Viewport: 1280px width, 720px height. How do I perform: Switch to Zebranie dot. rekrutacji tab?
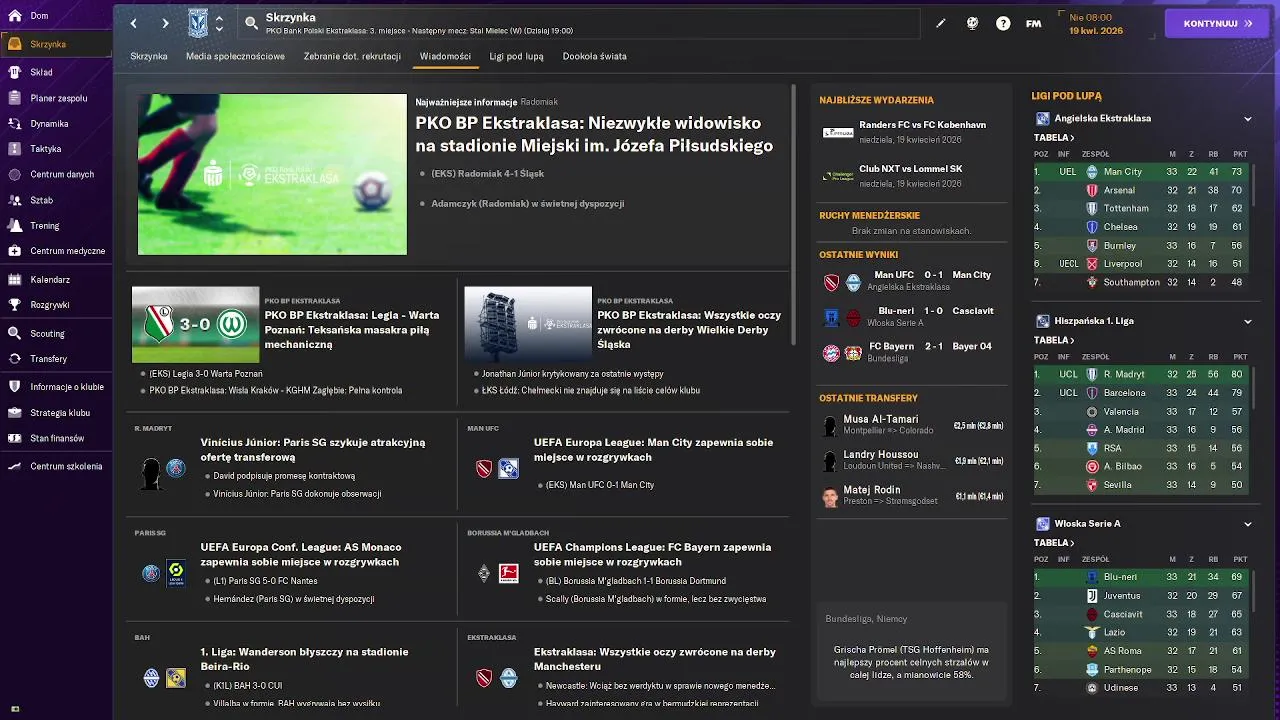tap(352, 56)
